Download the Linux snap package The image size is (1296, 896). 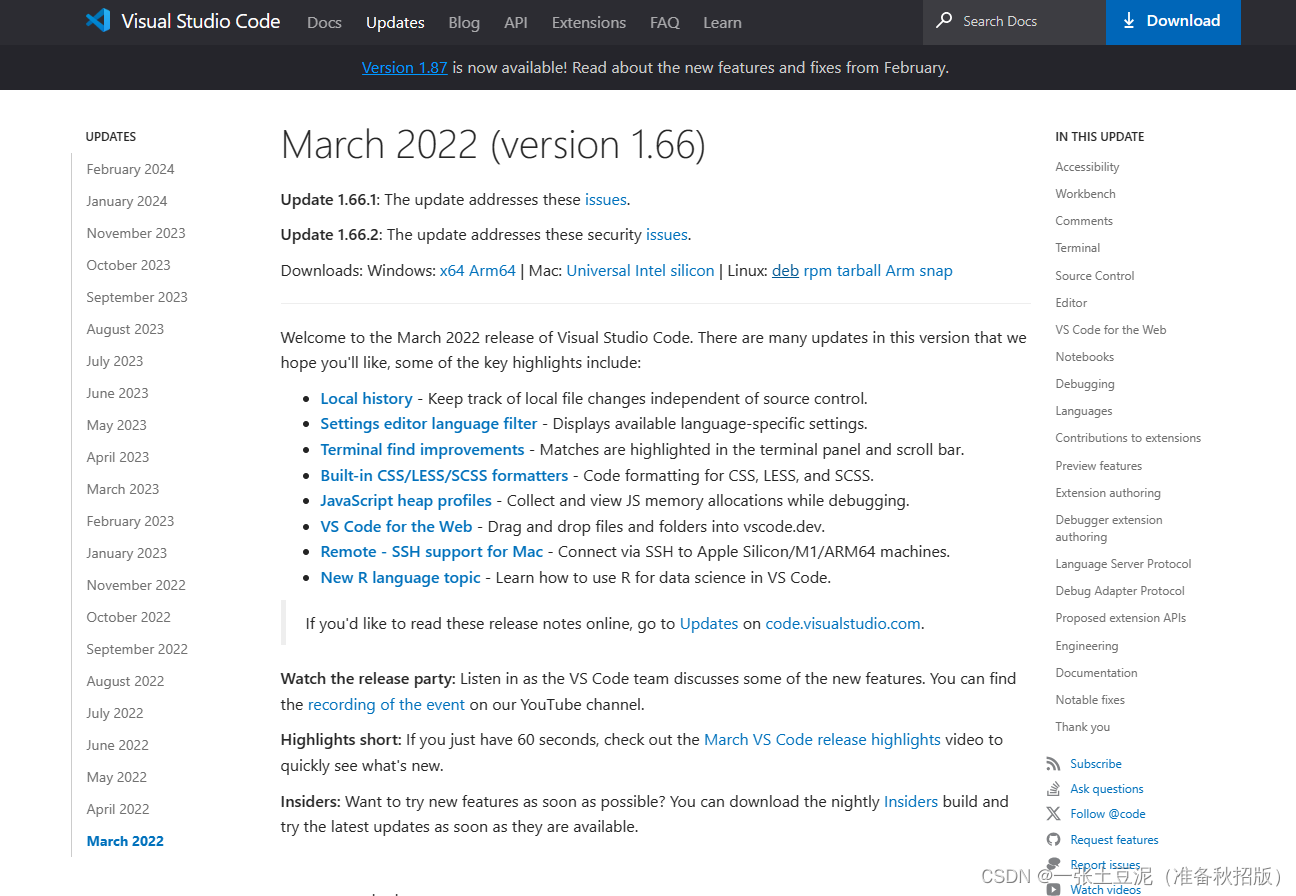[x=936, y=271]
